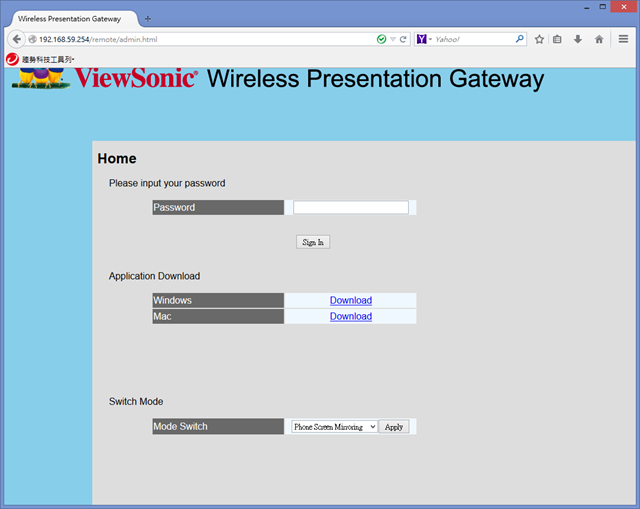
Task: Select the Wireless Presentation Gateway tab
Action: [x=75, y=19]
